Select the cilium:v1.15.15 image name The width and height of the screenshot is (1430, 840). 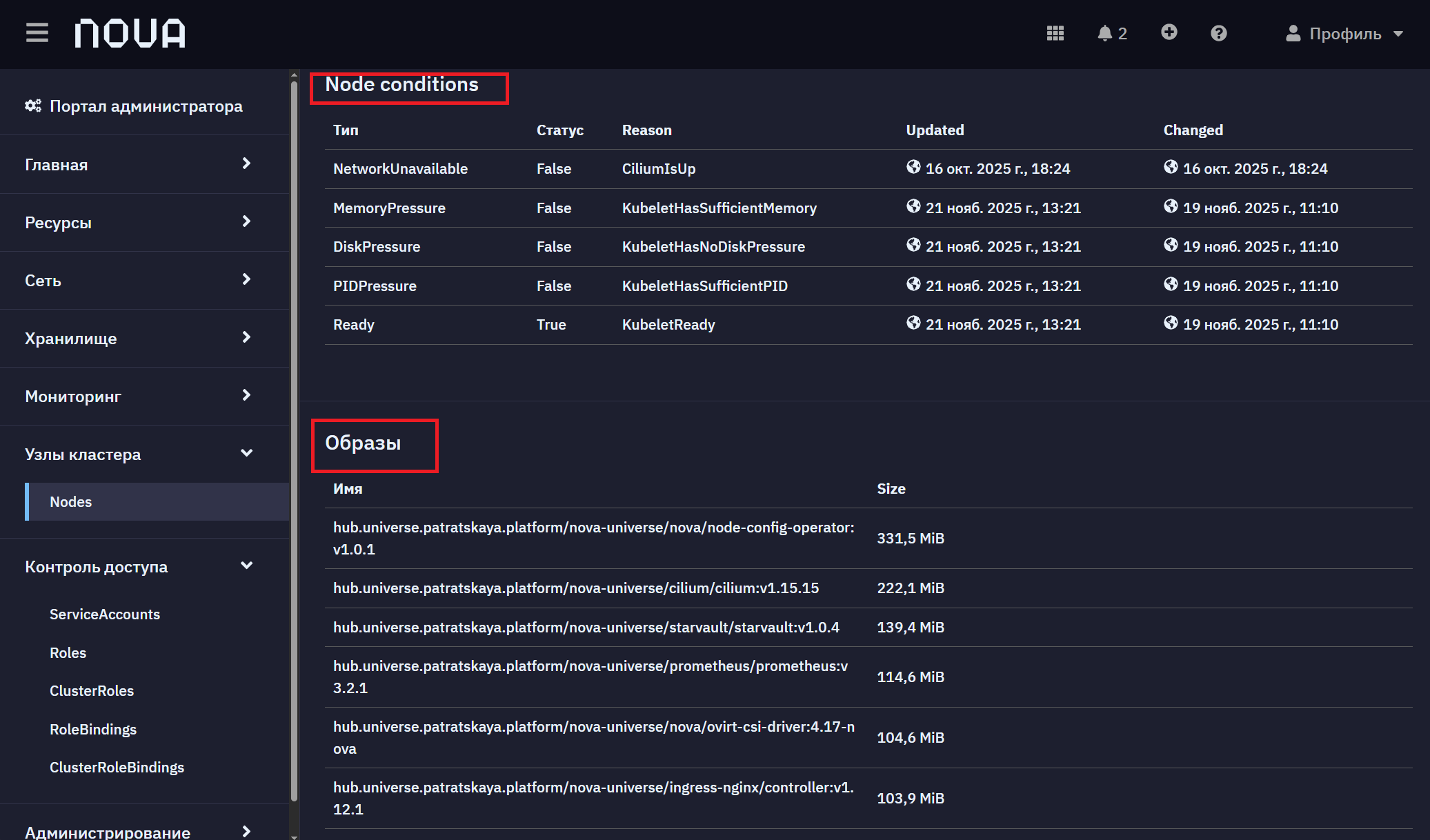[576, 588]
